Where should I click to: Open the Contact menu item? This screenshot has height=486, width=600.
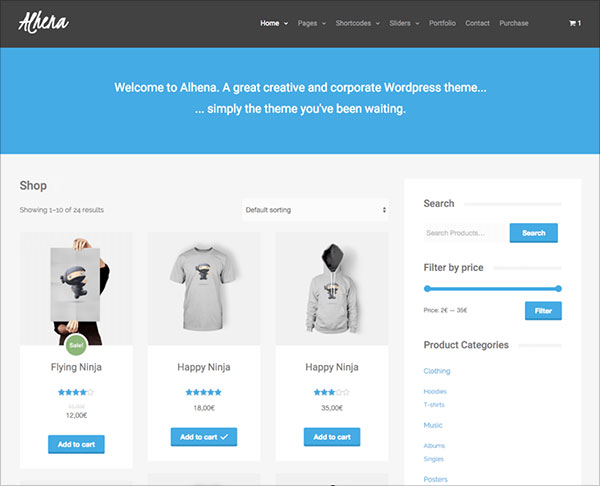[478, 23]
